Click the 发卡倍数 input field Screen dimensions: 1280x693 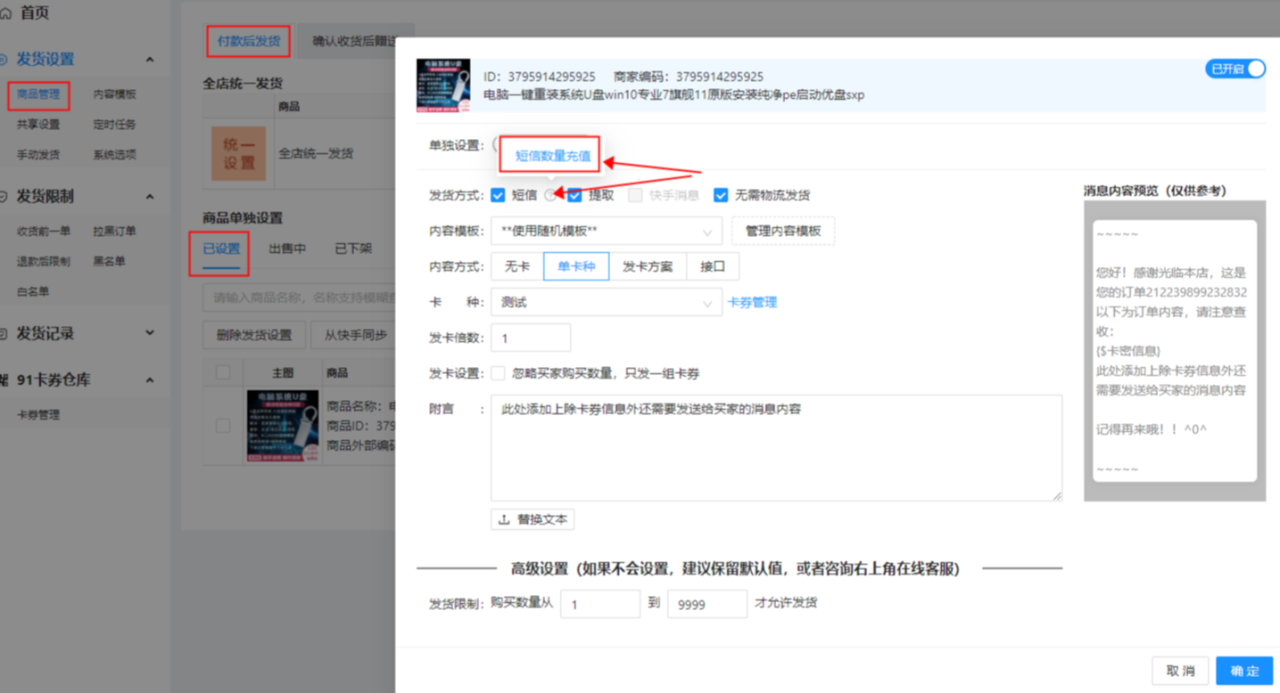tap(530, 338)
